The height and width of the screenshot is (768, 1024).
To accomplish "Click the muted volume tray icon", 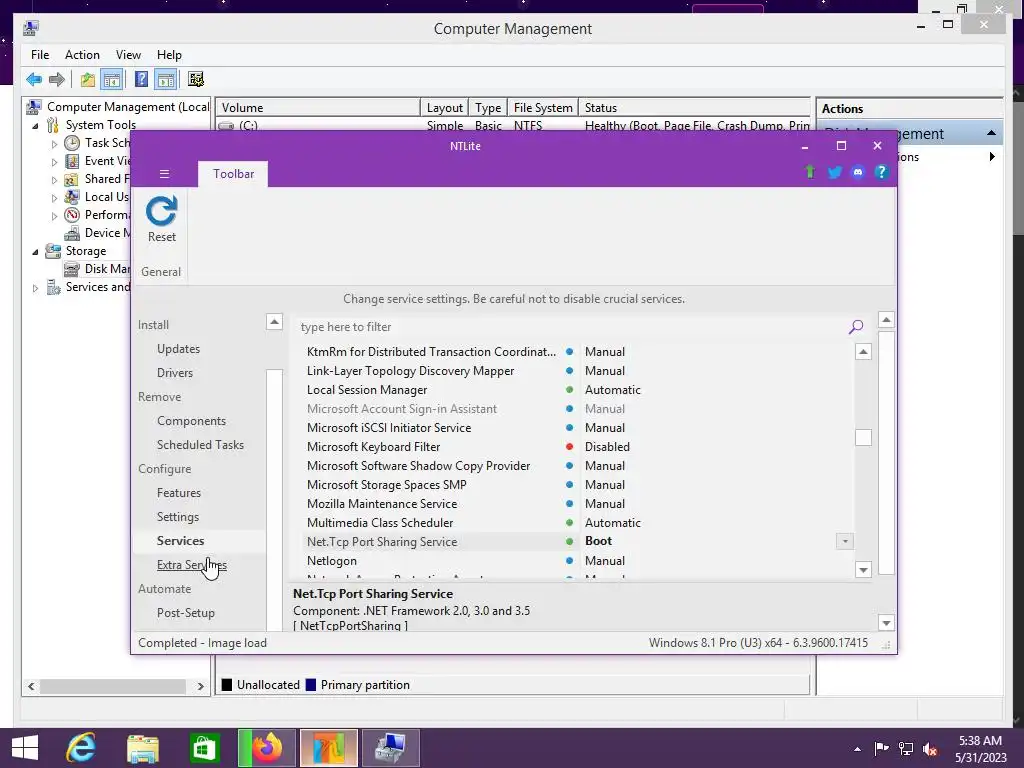I will [930, 749].
